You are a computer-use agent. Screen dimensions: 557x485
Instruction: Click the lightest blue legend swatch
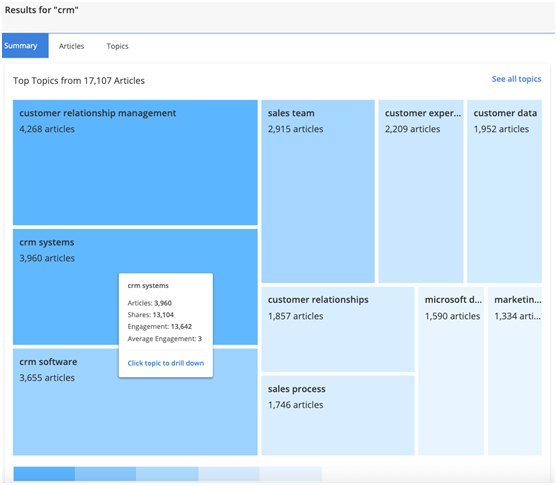(291, 474)
